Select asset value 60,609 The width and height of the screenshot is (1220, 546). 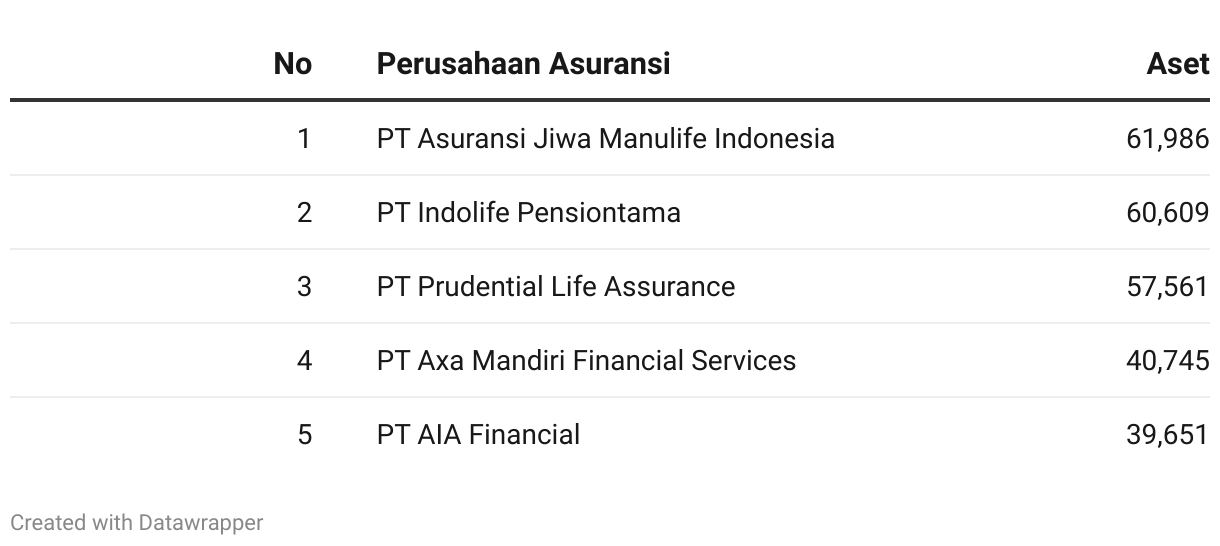pyautogui.click(x=1168, y=212)
